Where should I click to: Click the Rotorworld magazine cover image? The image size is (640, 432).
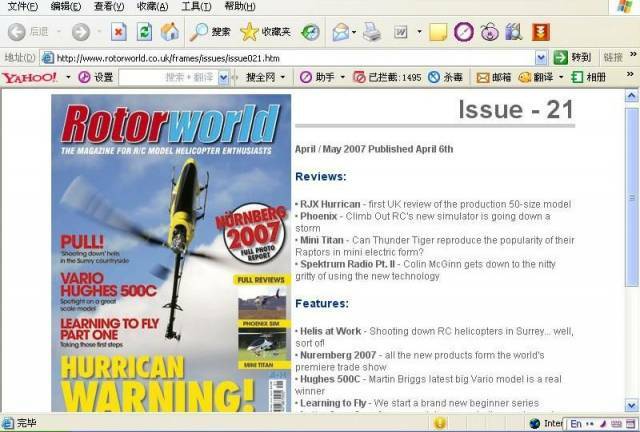coord(171,253)
